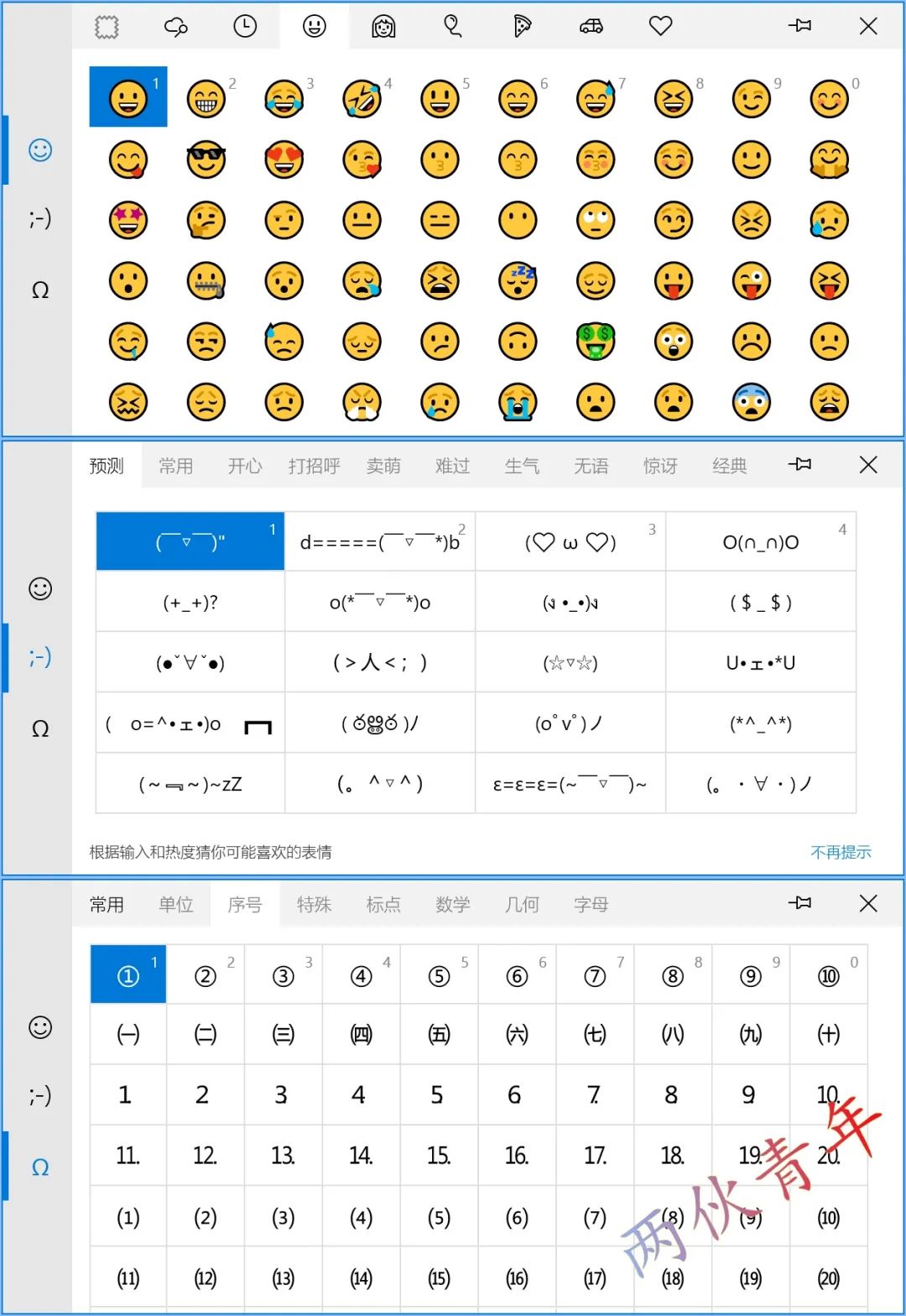Insert the sunglasses face emoji

[x=206, y=159]
